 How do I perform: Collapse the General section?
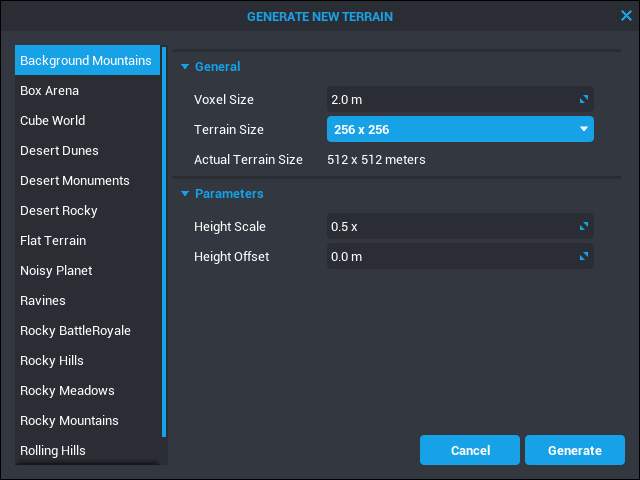[x=185, y=67]
